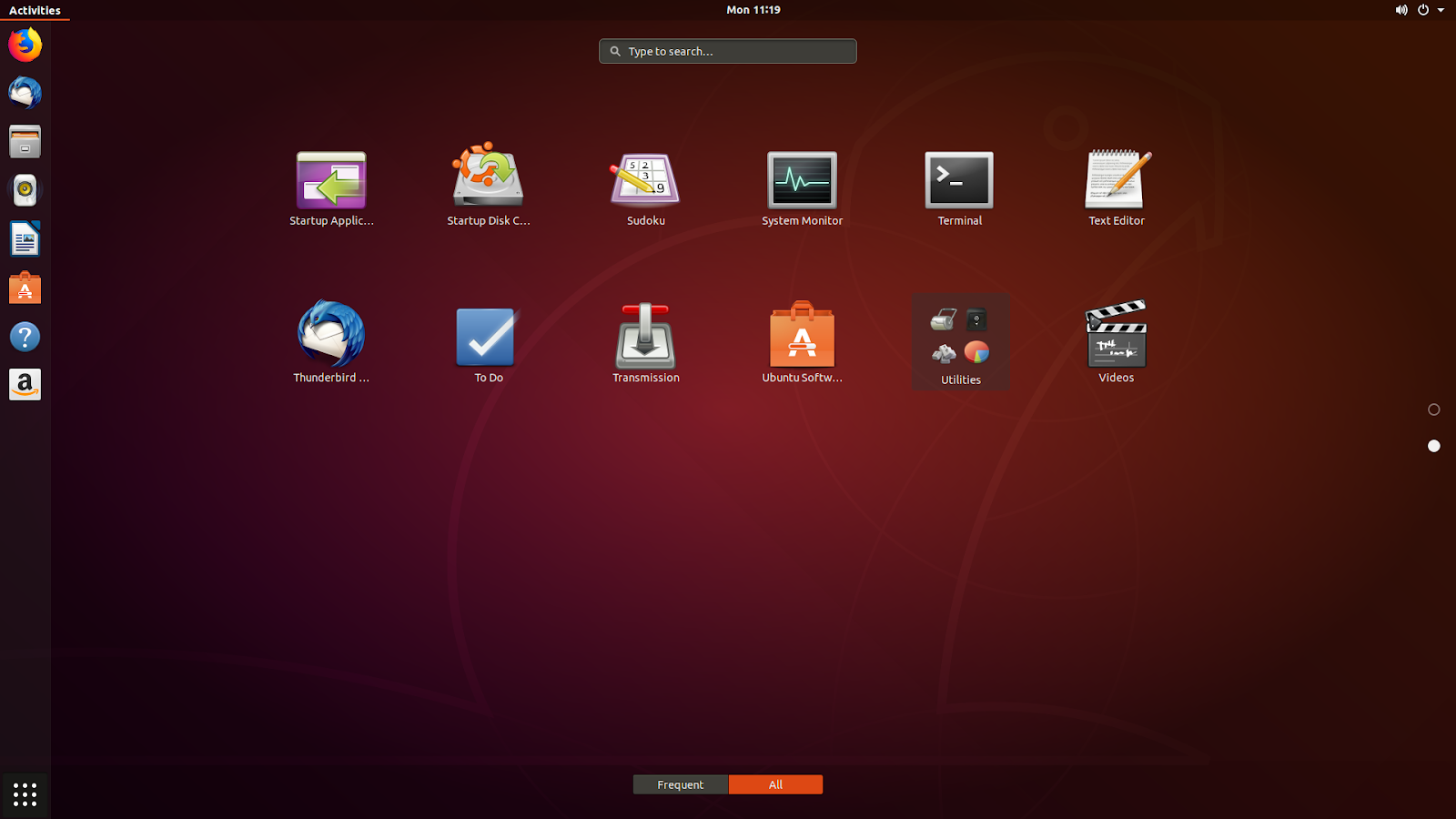Click the Show Applications grid button
1456x819 pixels.
coord(25,794)
